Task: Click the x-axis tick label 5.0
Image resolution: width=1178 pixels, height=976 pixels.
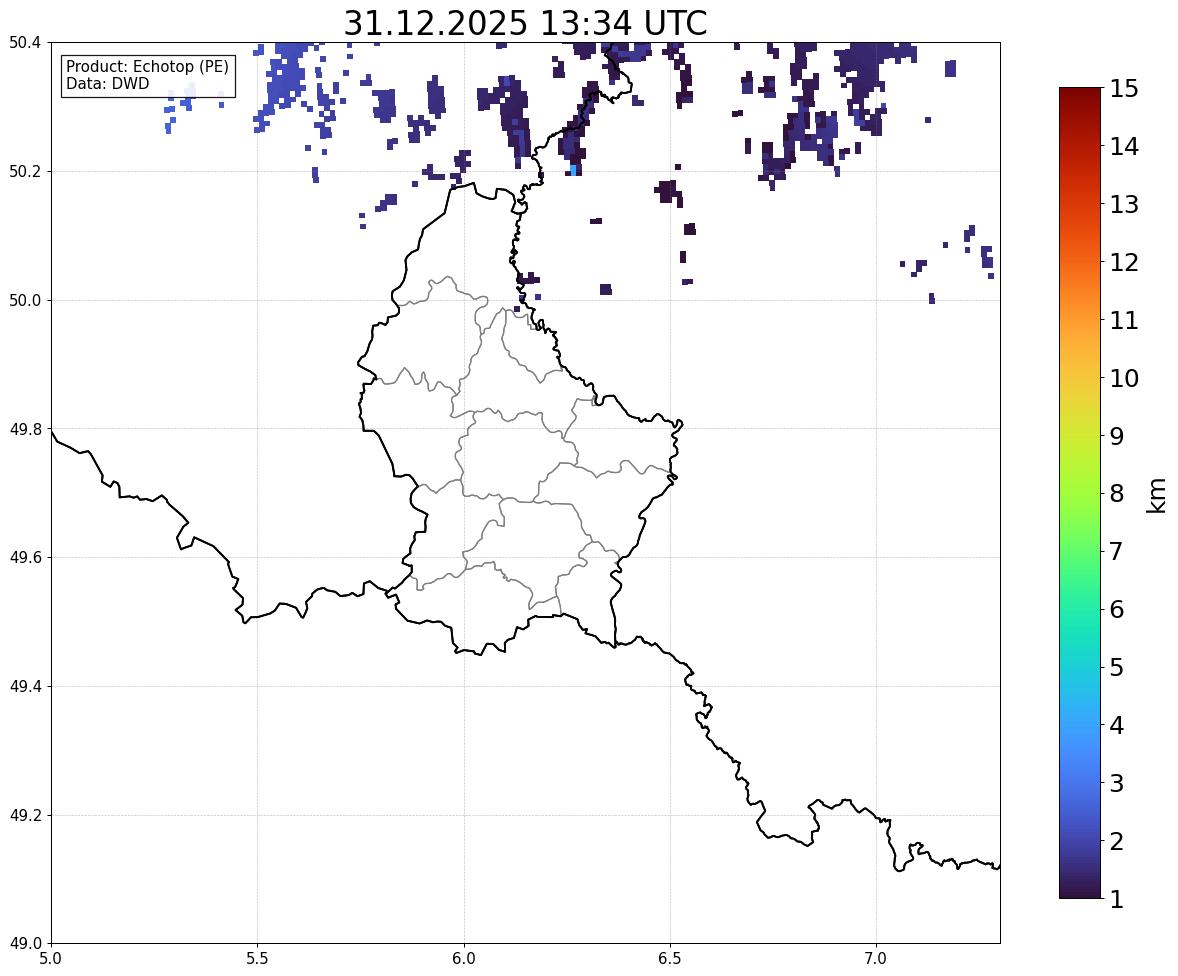Action: tap(51, 959)
